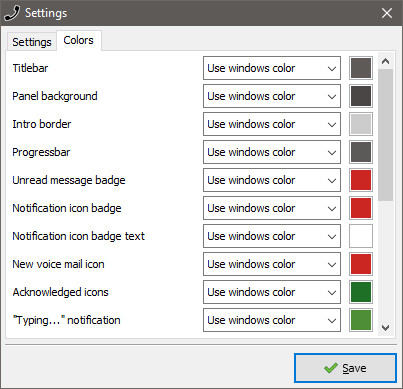
Task: Click the phone icon in the title bar
Action: tap(12, 13)
